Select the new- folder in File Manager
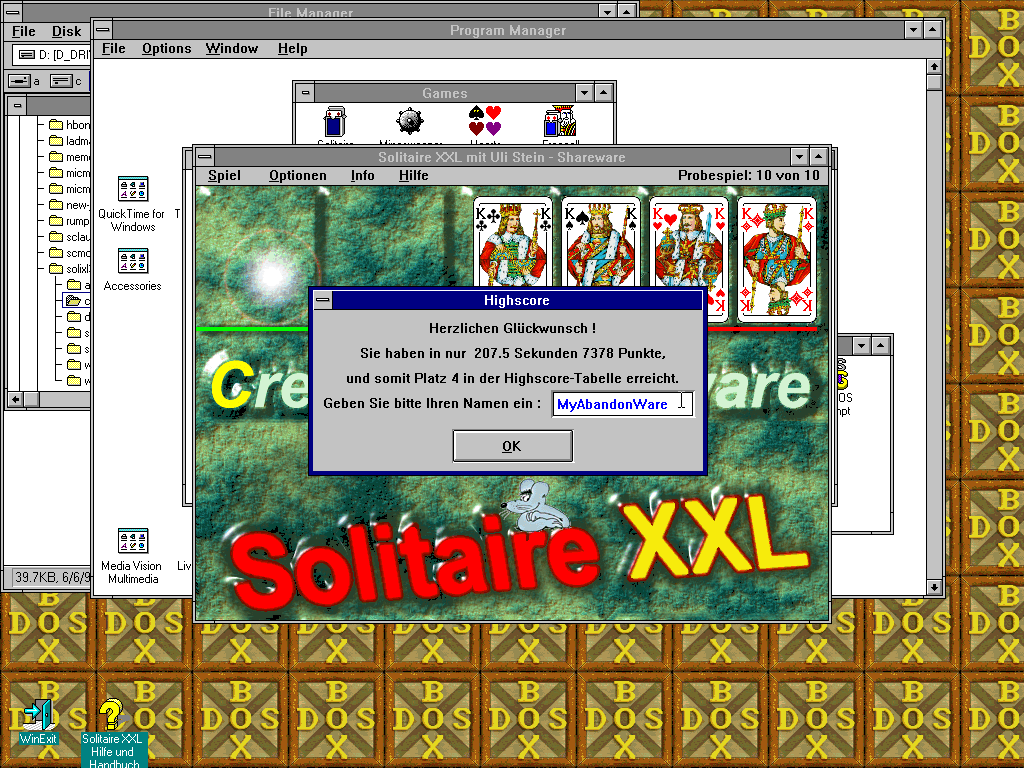1024x768 pixels. [70, 204]
